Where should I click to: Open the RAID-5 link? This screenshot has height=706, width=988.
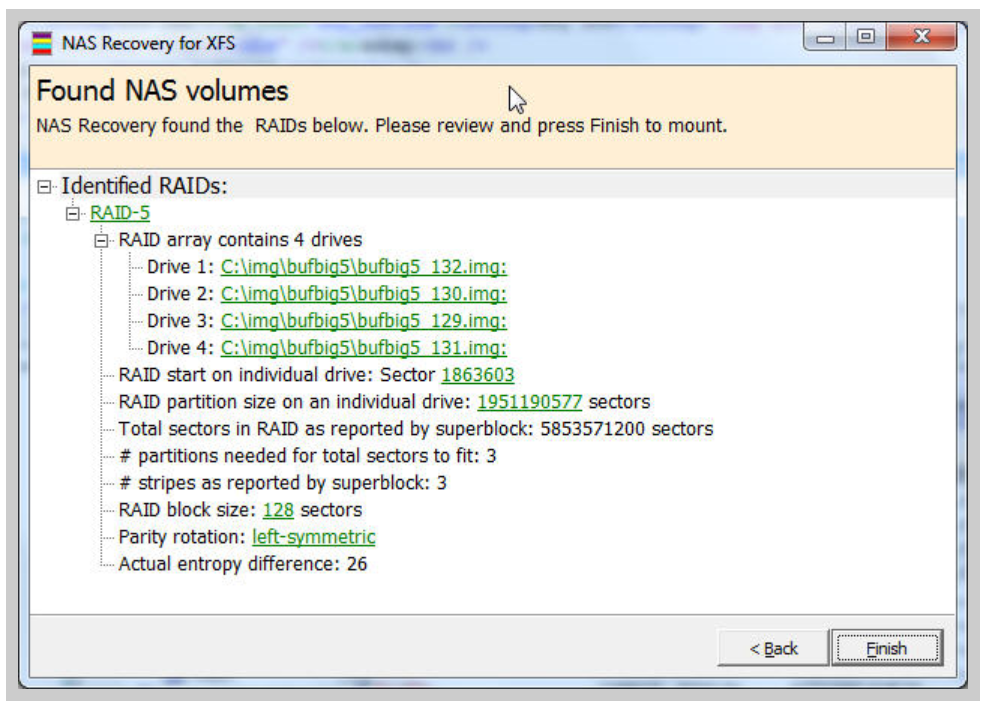point(120,213)
